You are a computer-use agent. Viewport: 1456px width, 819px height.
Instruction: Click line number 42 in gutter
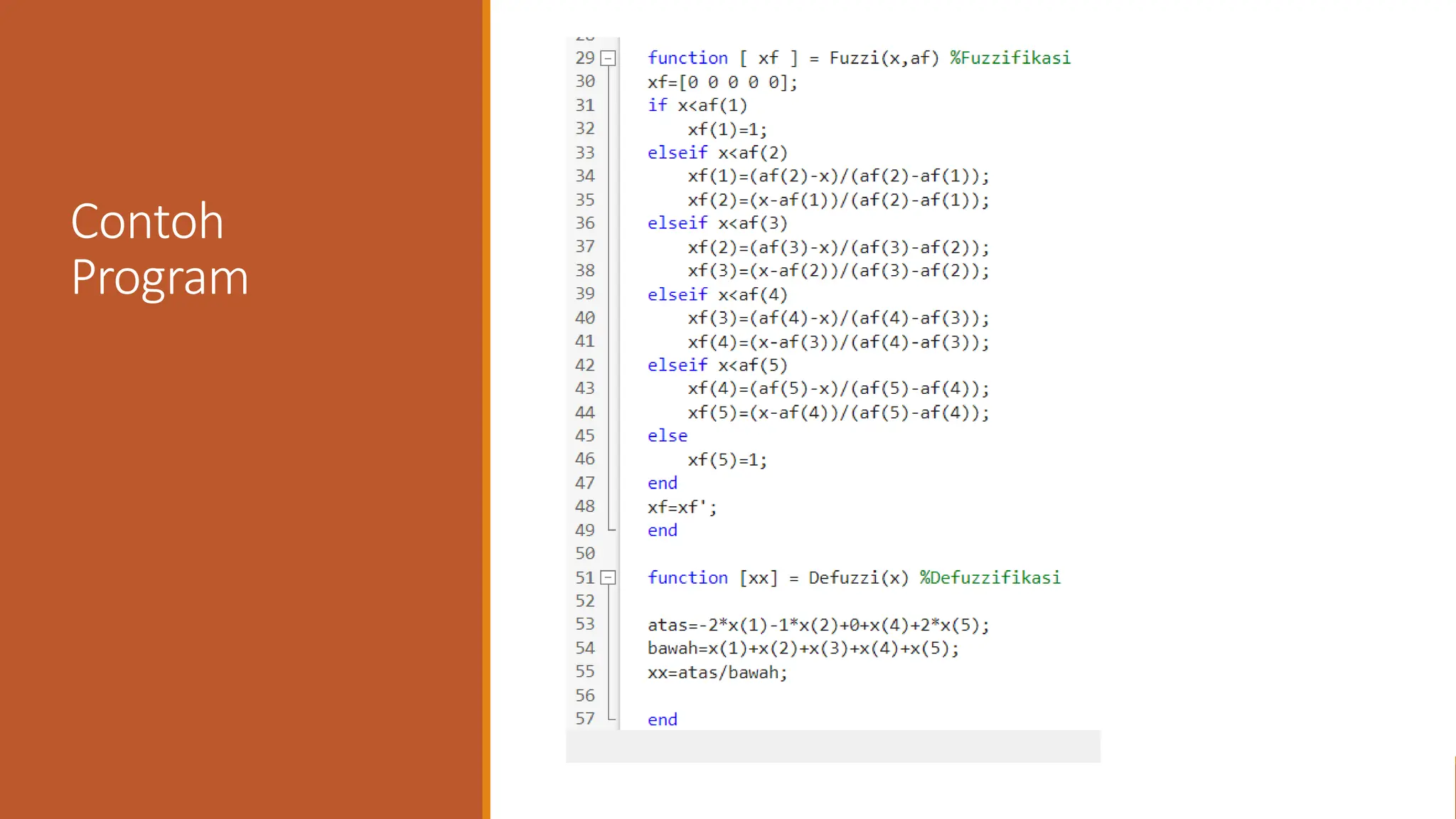coord(584,365)
